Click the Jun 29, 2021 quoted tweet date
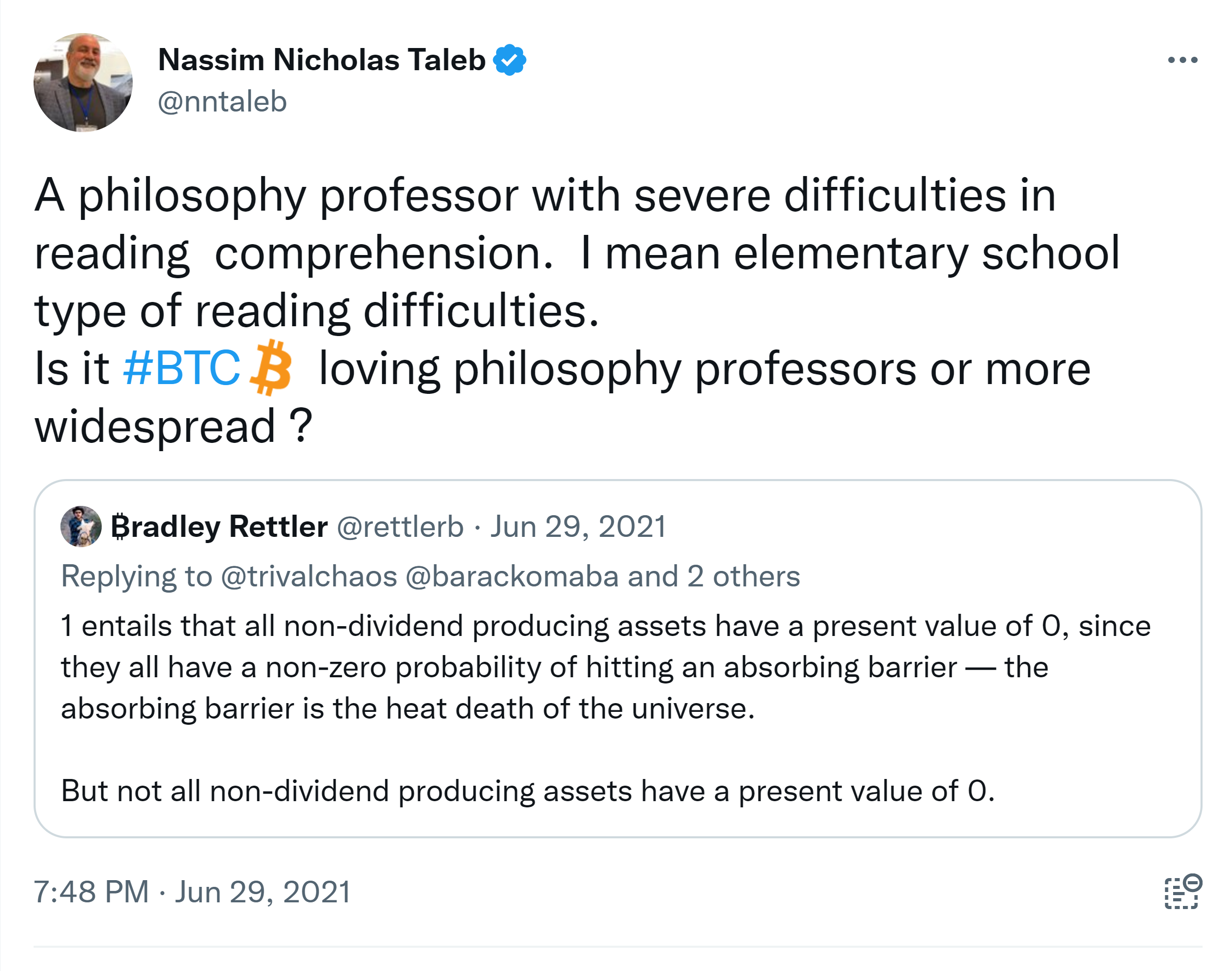 pyautogui.click(x=578, y=527)
